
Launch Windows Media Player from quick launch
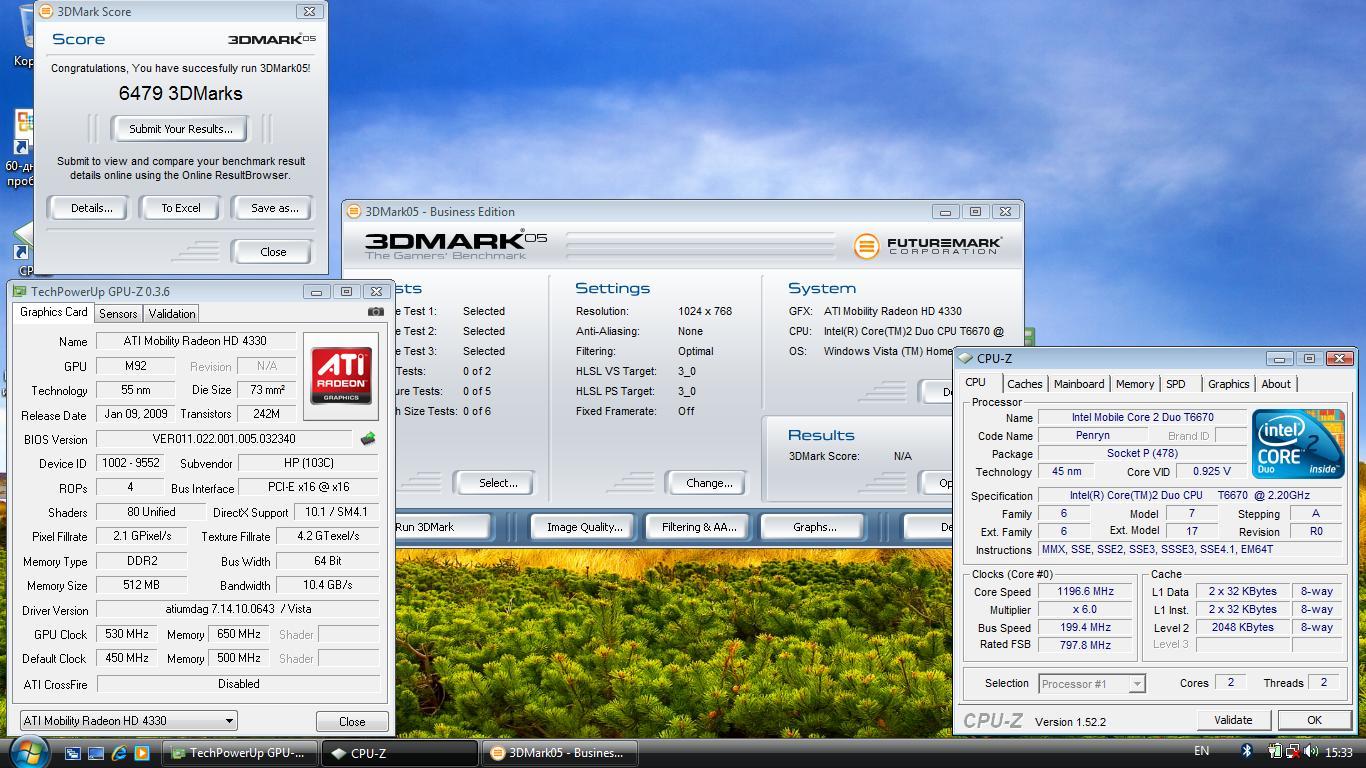click(142, 753)
